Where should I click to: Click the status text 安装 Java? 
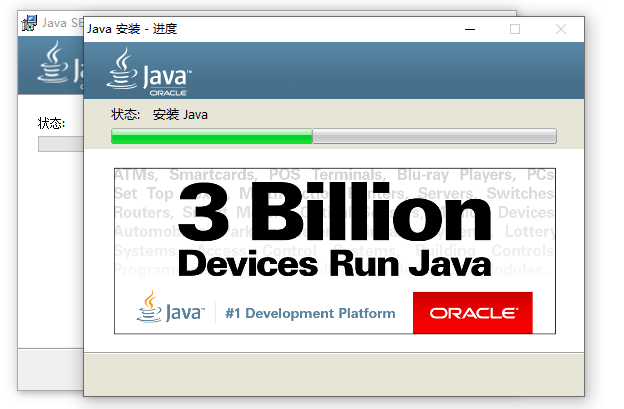point(180,115)
